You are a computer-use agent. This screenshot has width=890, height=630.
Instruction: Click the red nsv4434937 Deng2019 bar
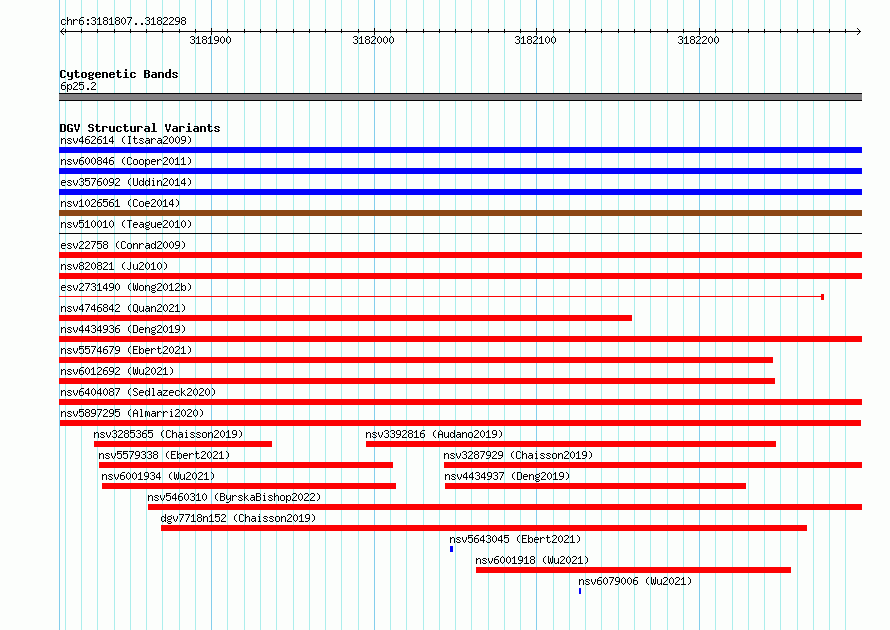tap(595, 486)
